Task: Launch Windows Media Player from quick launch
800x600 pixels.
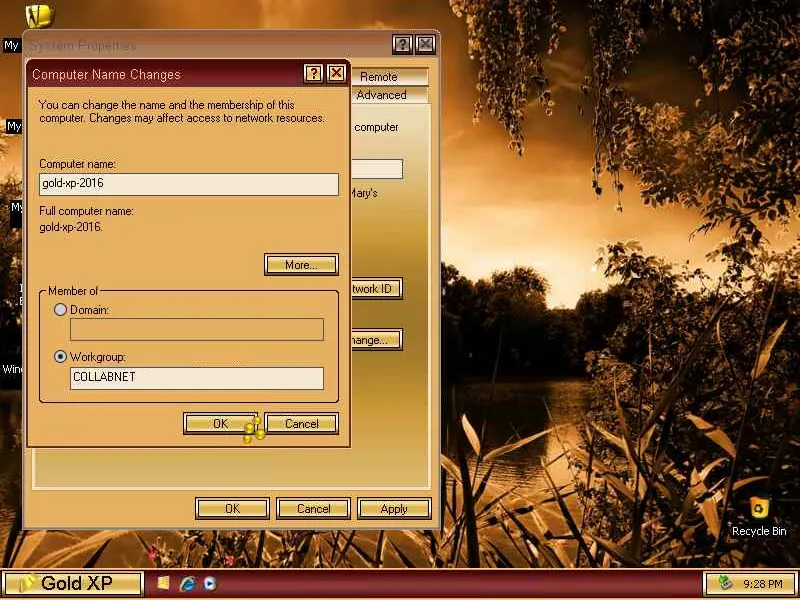Action: click(210, 583)
